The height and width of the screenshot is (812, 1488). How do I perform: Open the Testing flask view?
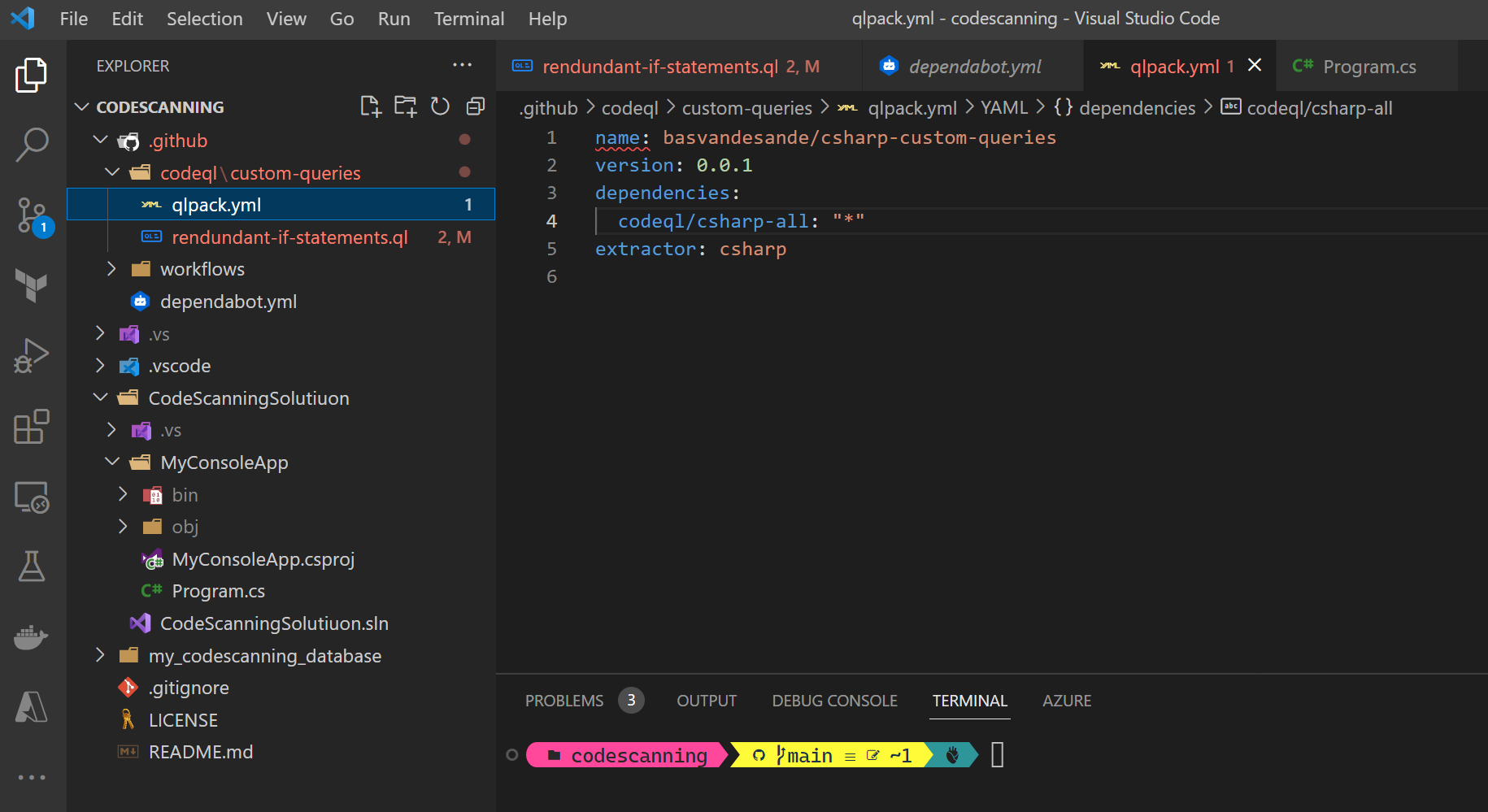point(33,567)
